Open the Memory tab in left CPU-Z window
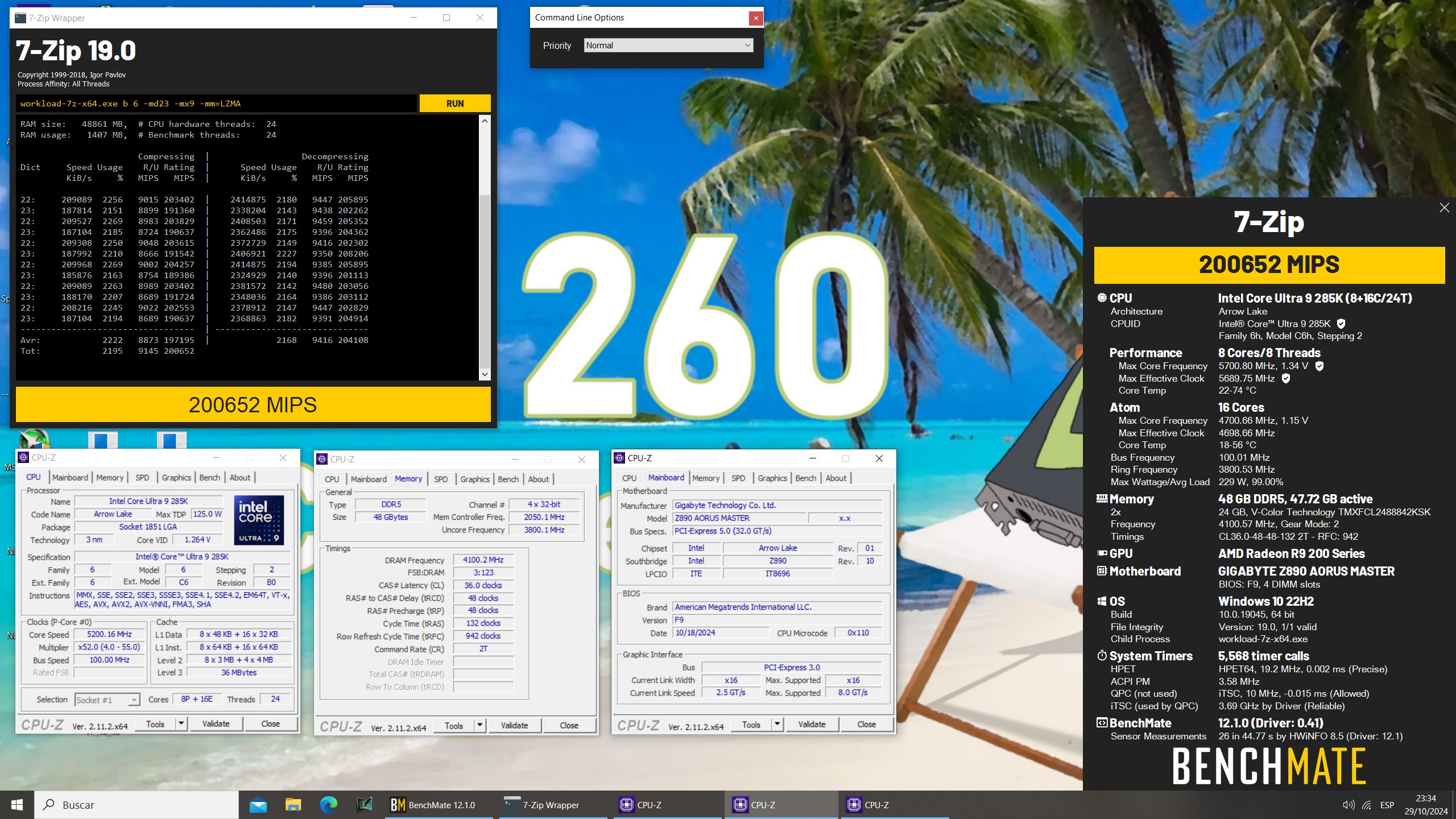Screen dimensions: 1456x819 click(x=110, y=478)
